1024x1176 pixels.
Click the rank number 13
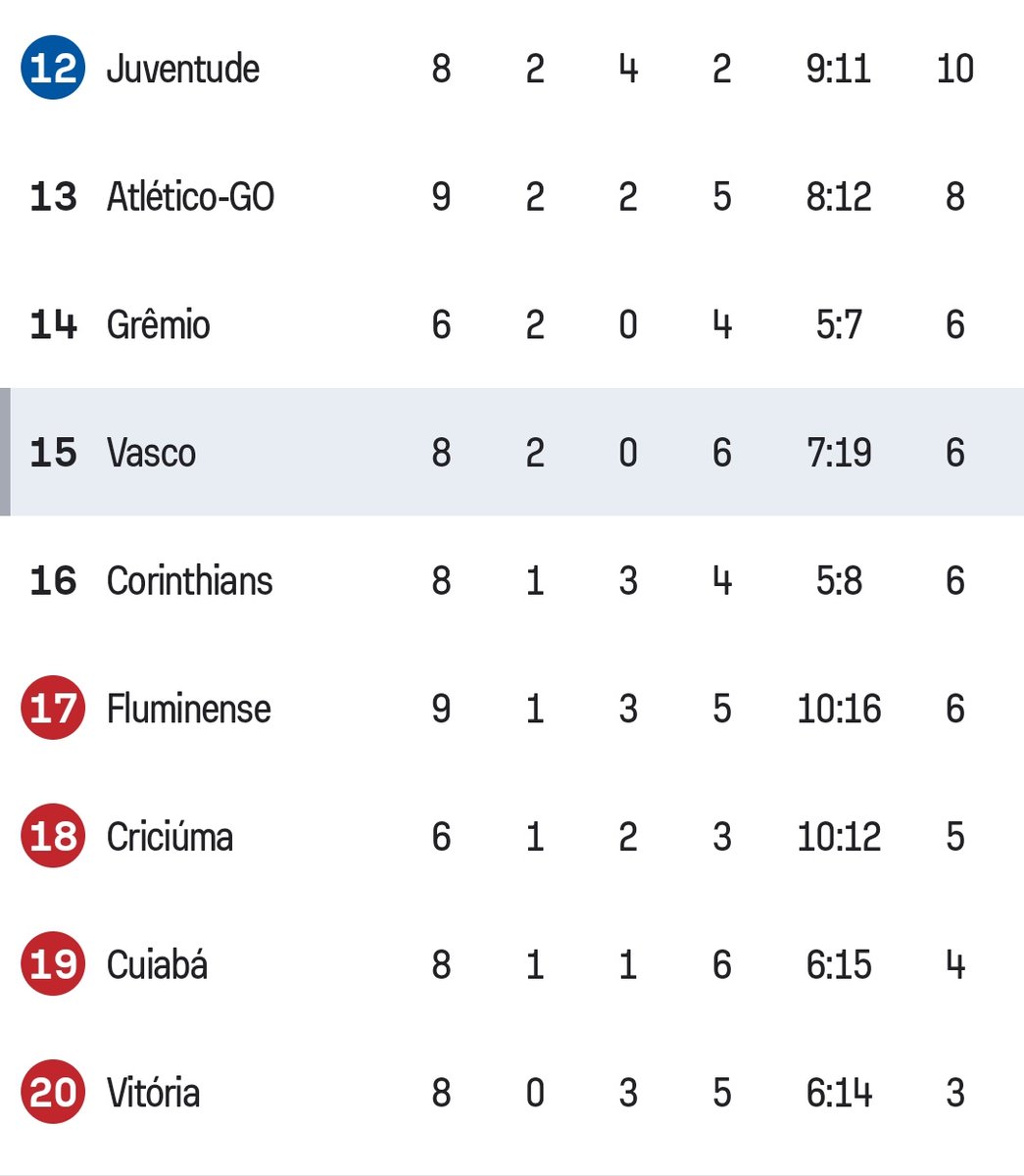(53, 196)
